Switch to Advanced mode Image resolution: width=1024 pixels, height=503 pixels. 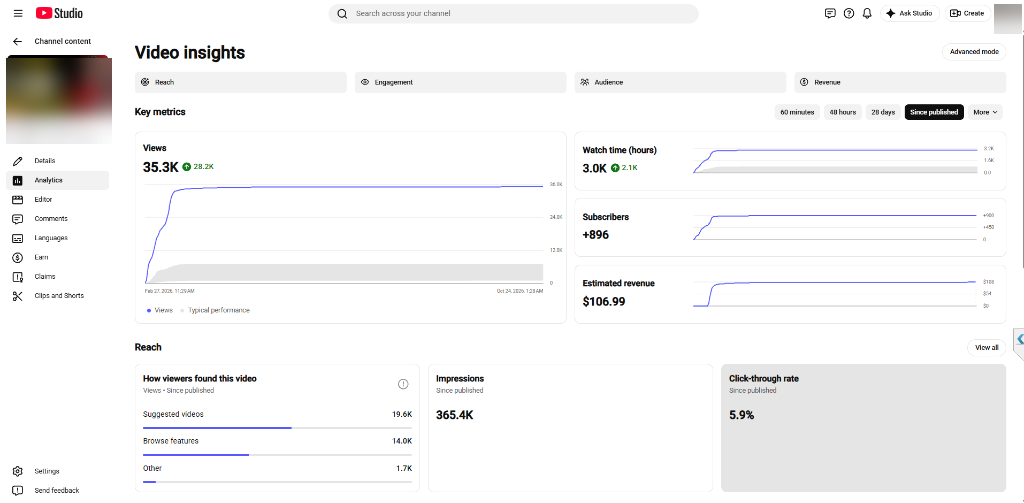[974, 52]
